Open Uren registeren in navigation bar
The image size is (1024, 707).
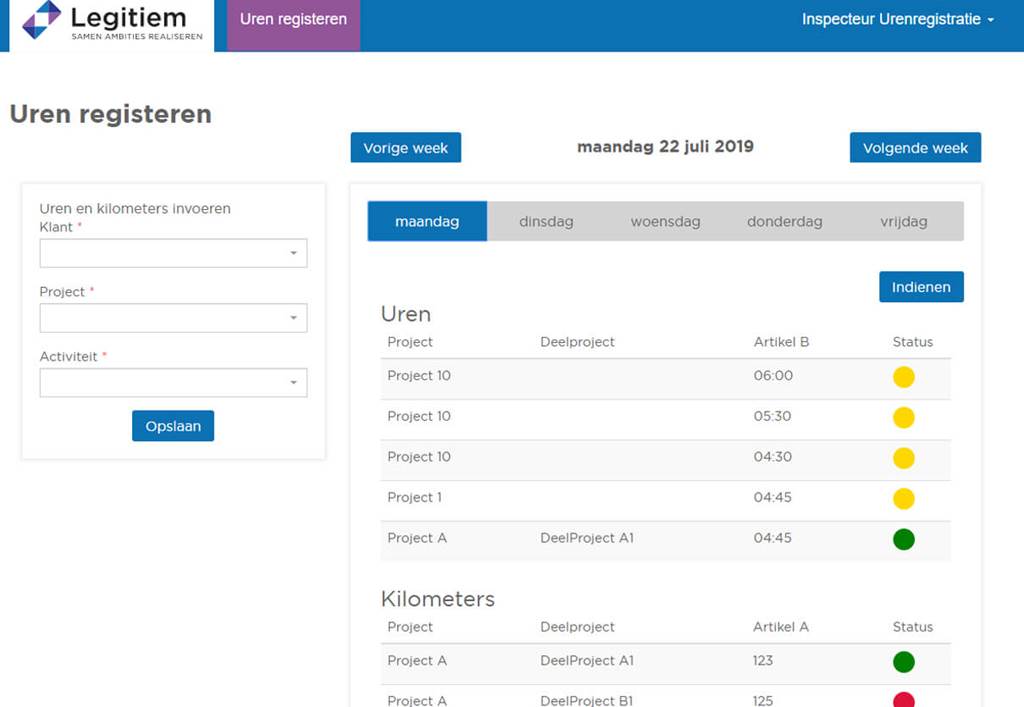coord(293,20)
